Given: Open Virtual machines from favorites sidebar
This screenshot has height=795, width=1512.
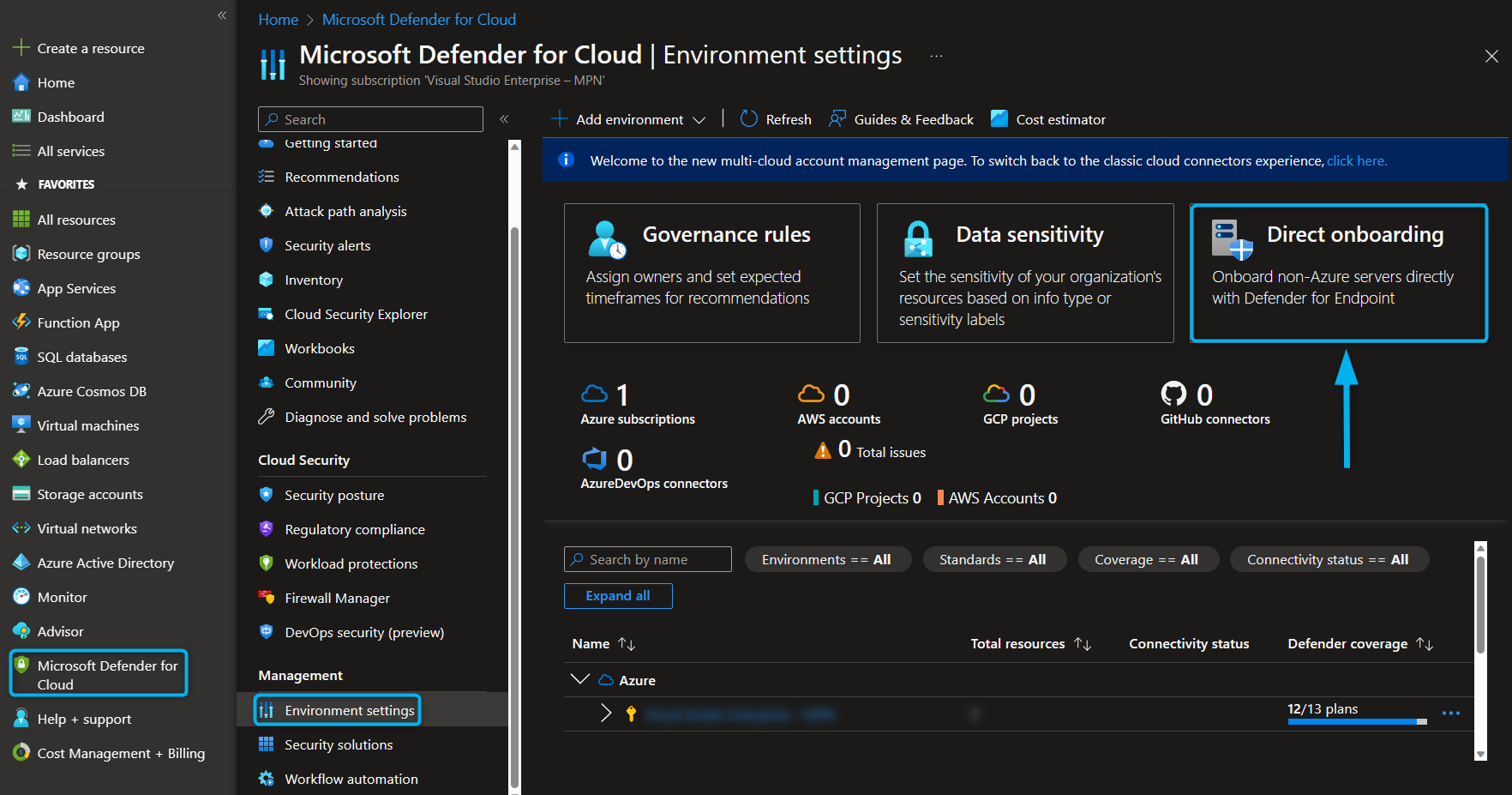Looking at the screenshot, I should (87, 425).
